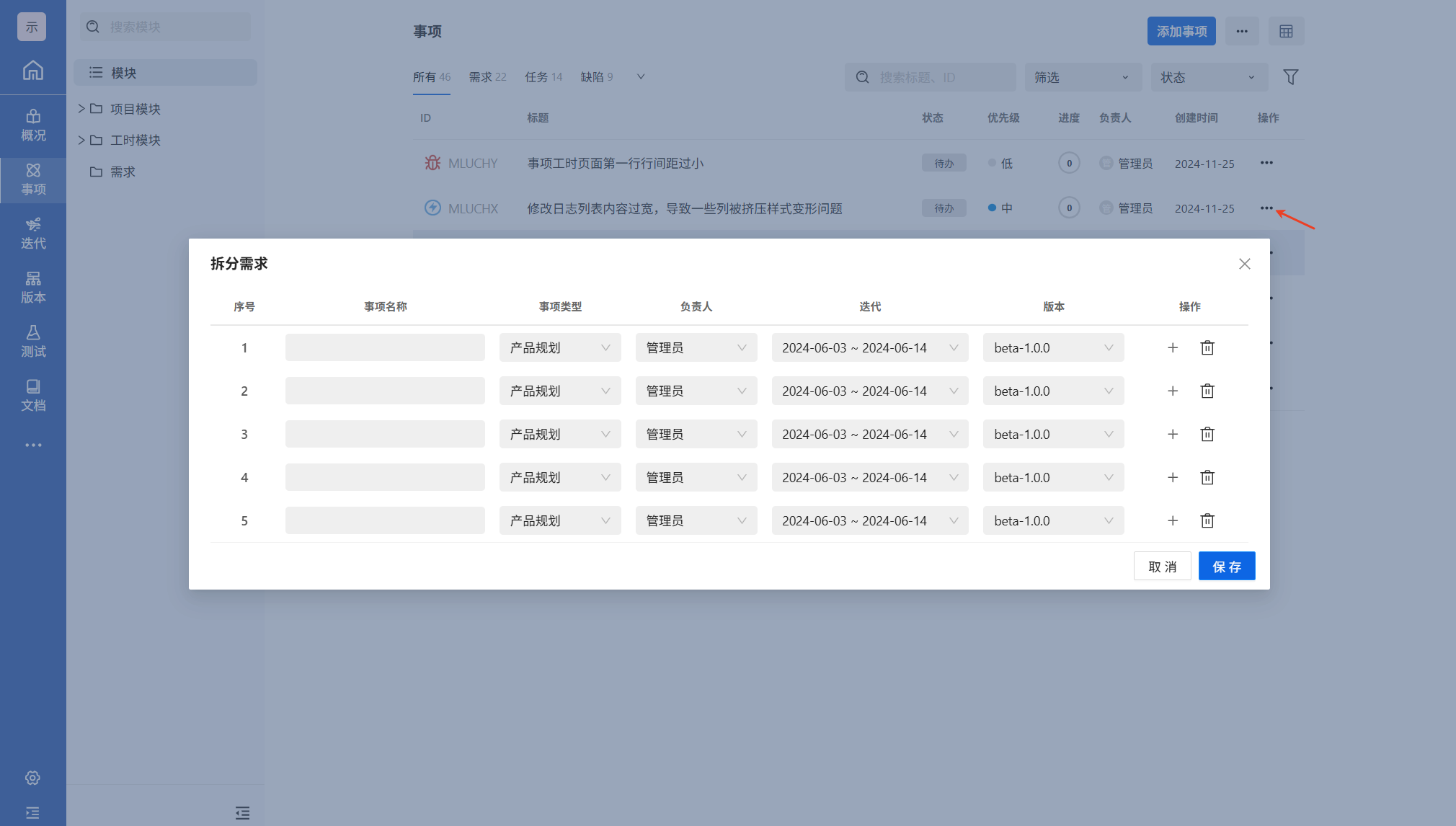Open the 迭代 sidebar section
Image resolution: width=1456 pixels, height=826 pixels.
pos(33,233)
